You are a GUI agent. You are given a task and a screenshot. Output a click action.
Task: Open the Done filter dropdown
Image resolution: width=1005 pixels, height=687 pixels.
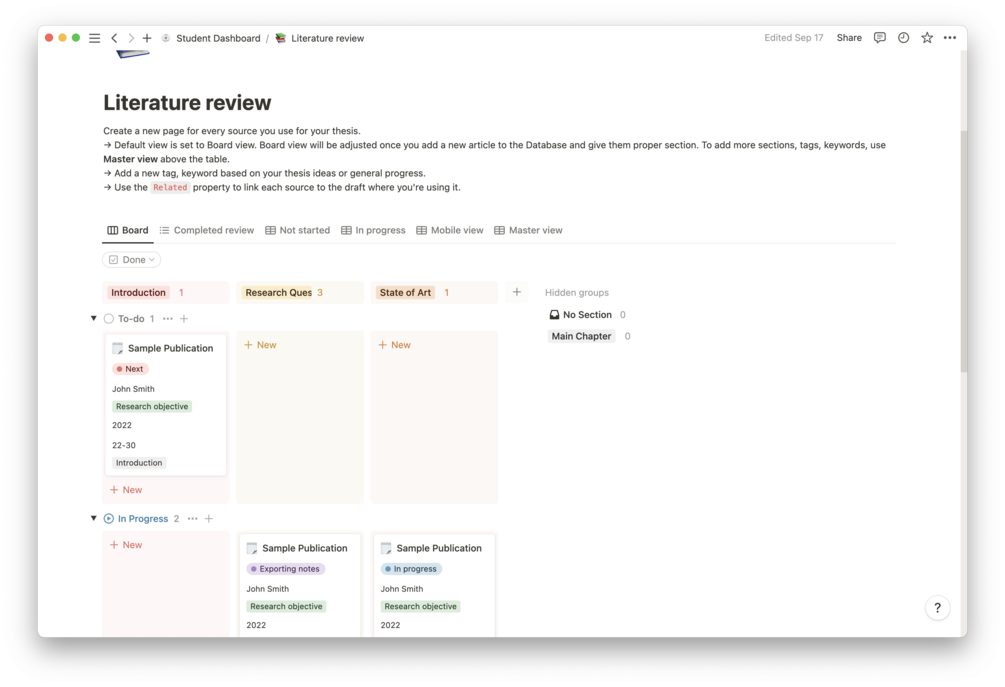click(131, 260)
